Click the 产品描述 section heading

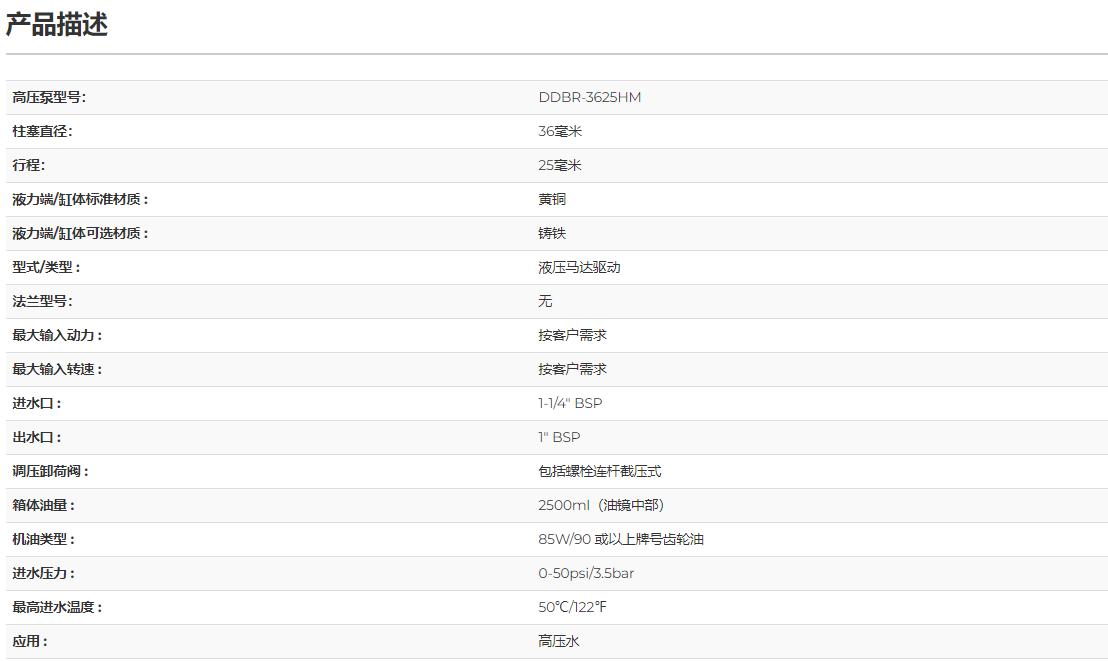coord(57,25)
